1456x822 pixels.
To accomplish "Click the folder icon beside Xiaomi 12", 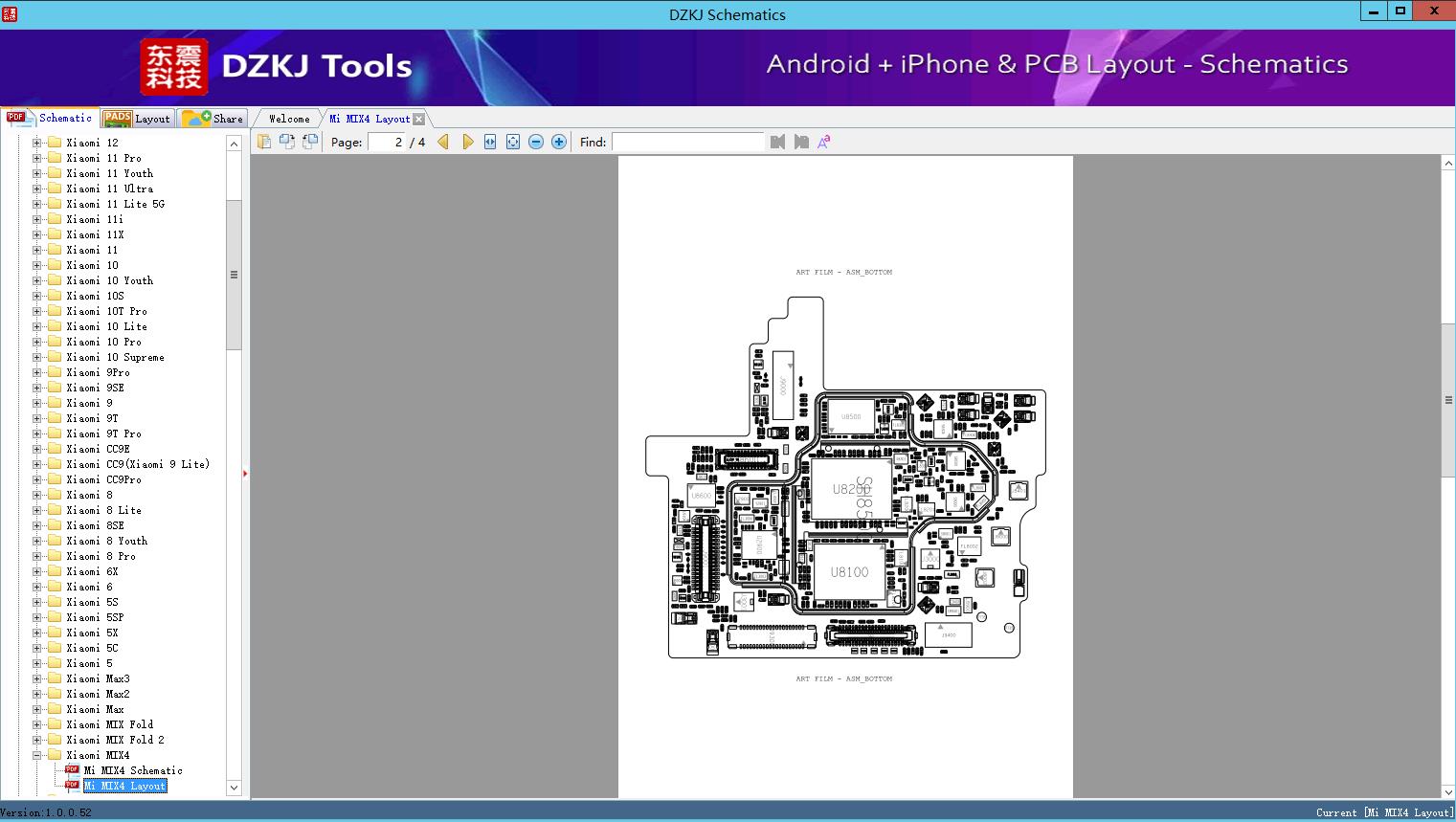I will click(x=55, y=143).
